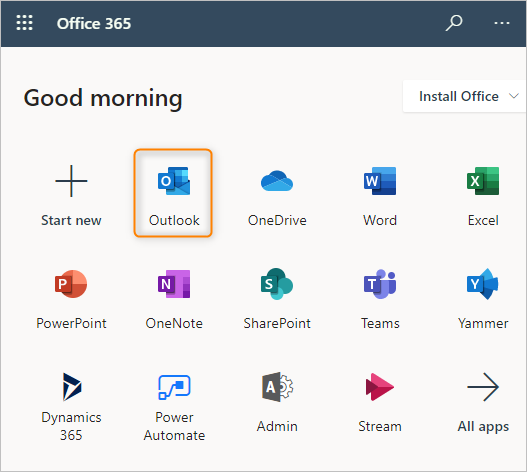Open Dynamics 365

tap(71, 405)
